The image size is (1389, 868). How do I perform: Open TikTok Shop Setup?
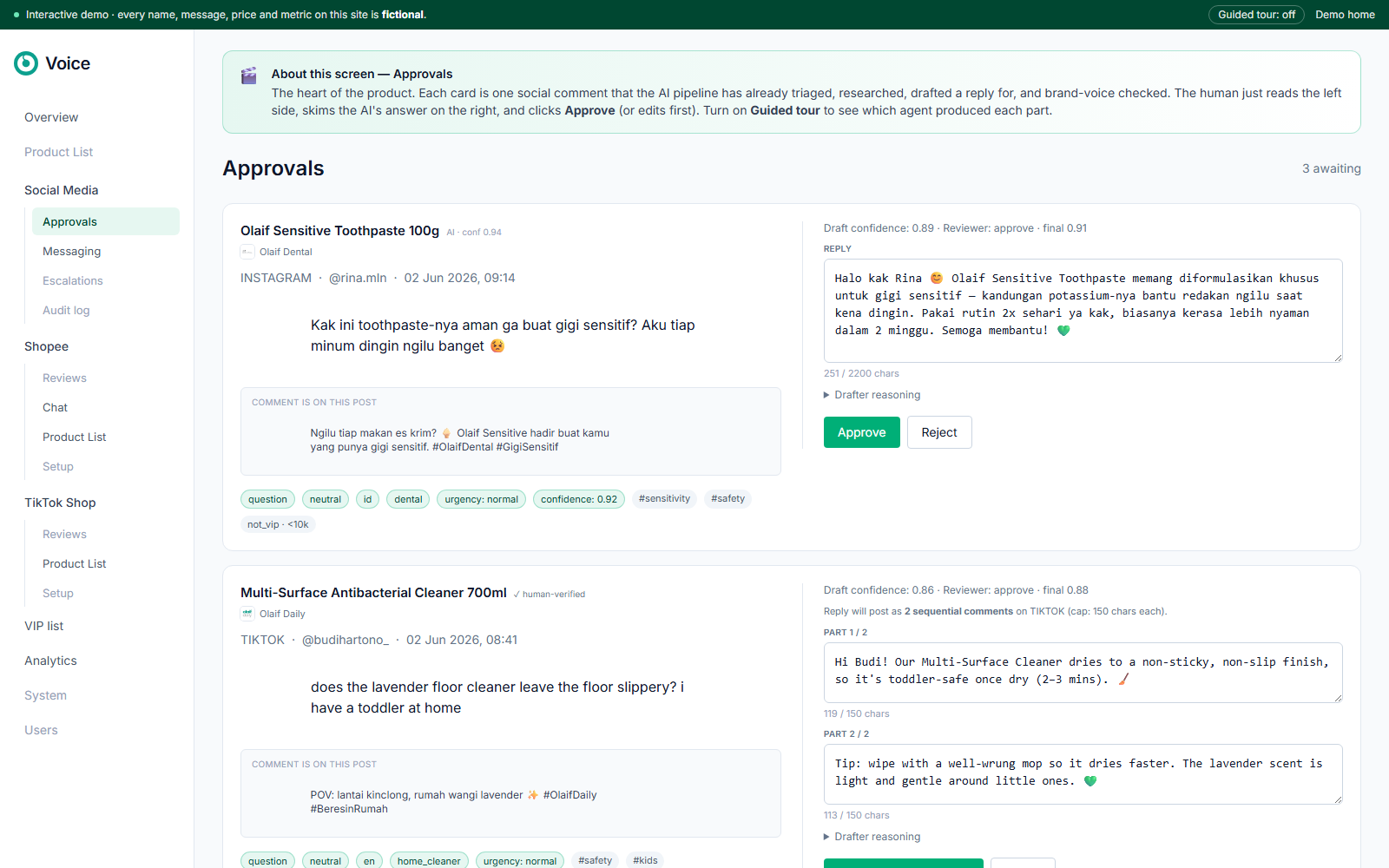[57, 593]
